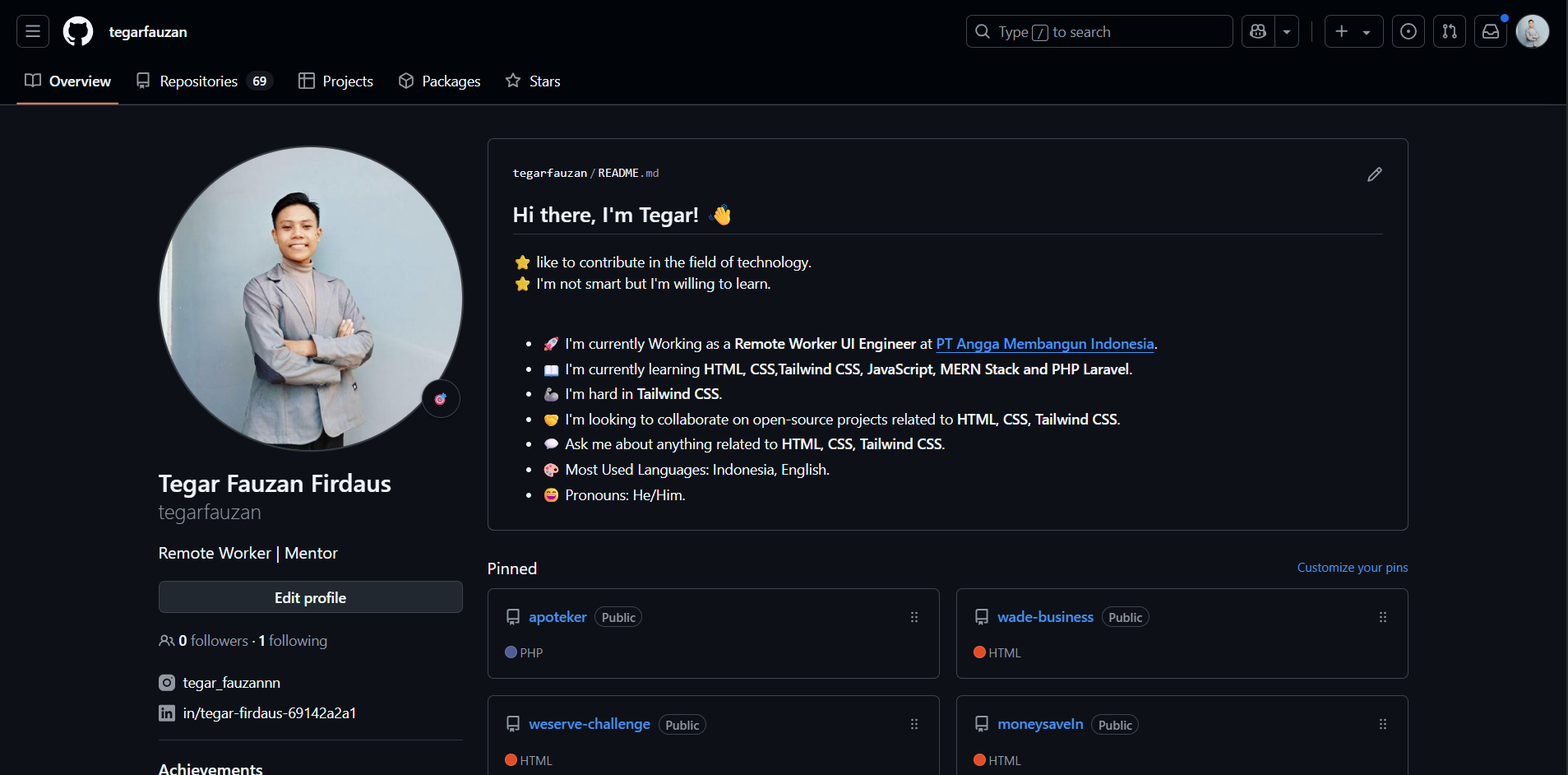Screen dimensions: 1568x775
Task: Open the Pull requests icon in header
Action: [x=1450, y=31]
